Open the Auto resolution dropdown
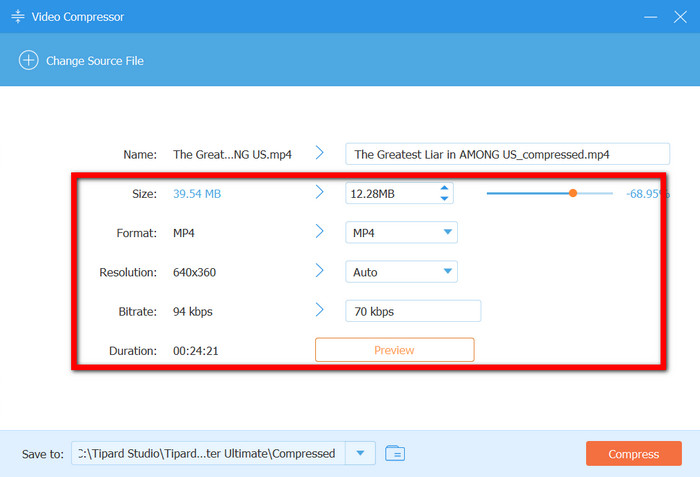The height and width of the screenshot is (477, 700). click(x=401, y=272)
